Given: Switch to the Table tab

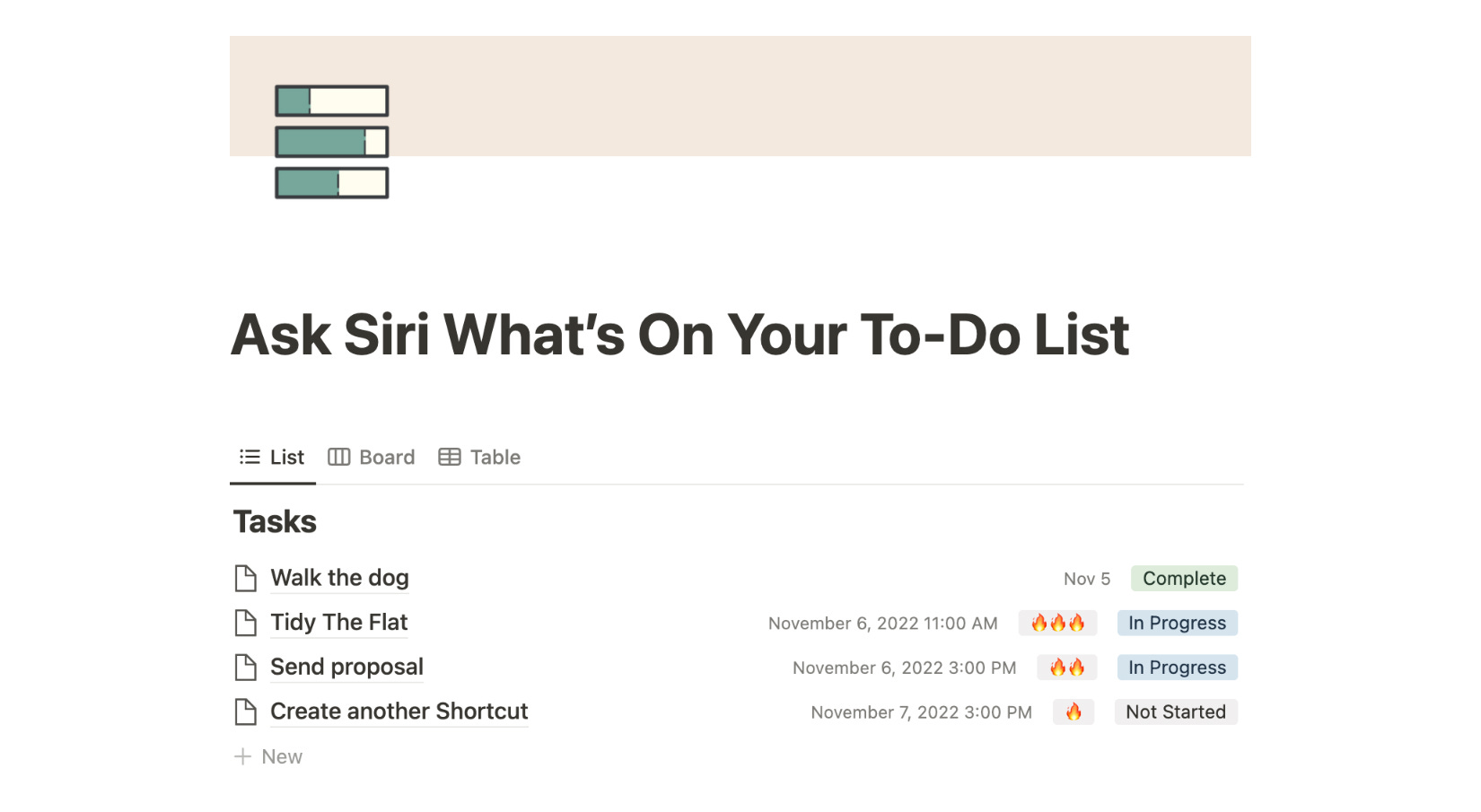Looking at the screenshot, I should point(495,457).
